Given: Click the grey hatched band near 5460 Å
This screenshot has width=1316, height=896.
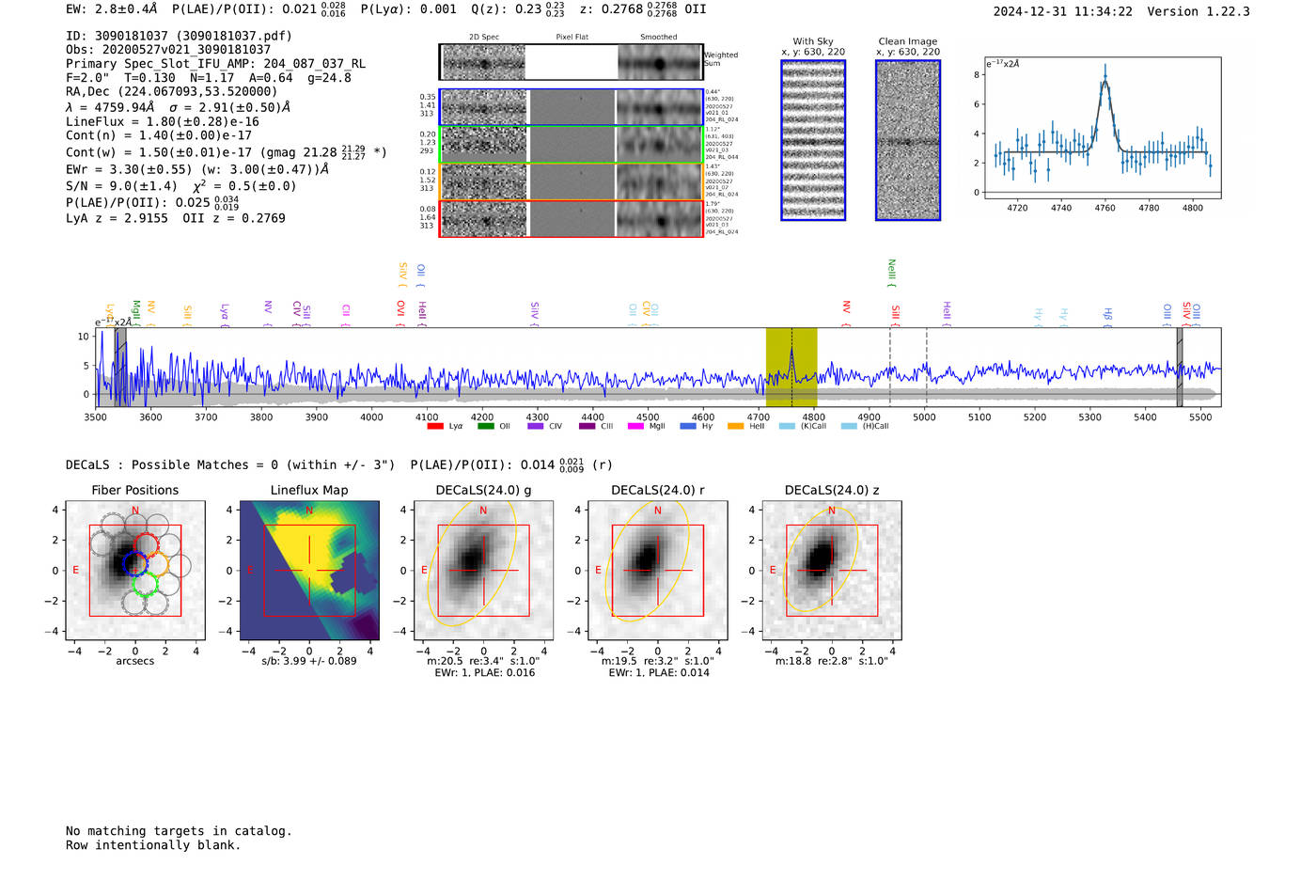Looking at the screenshot, I should click(x=1180, y=367).
